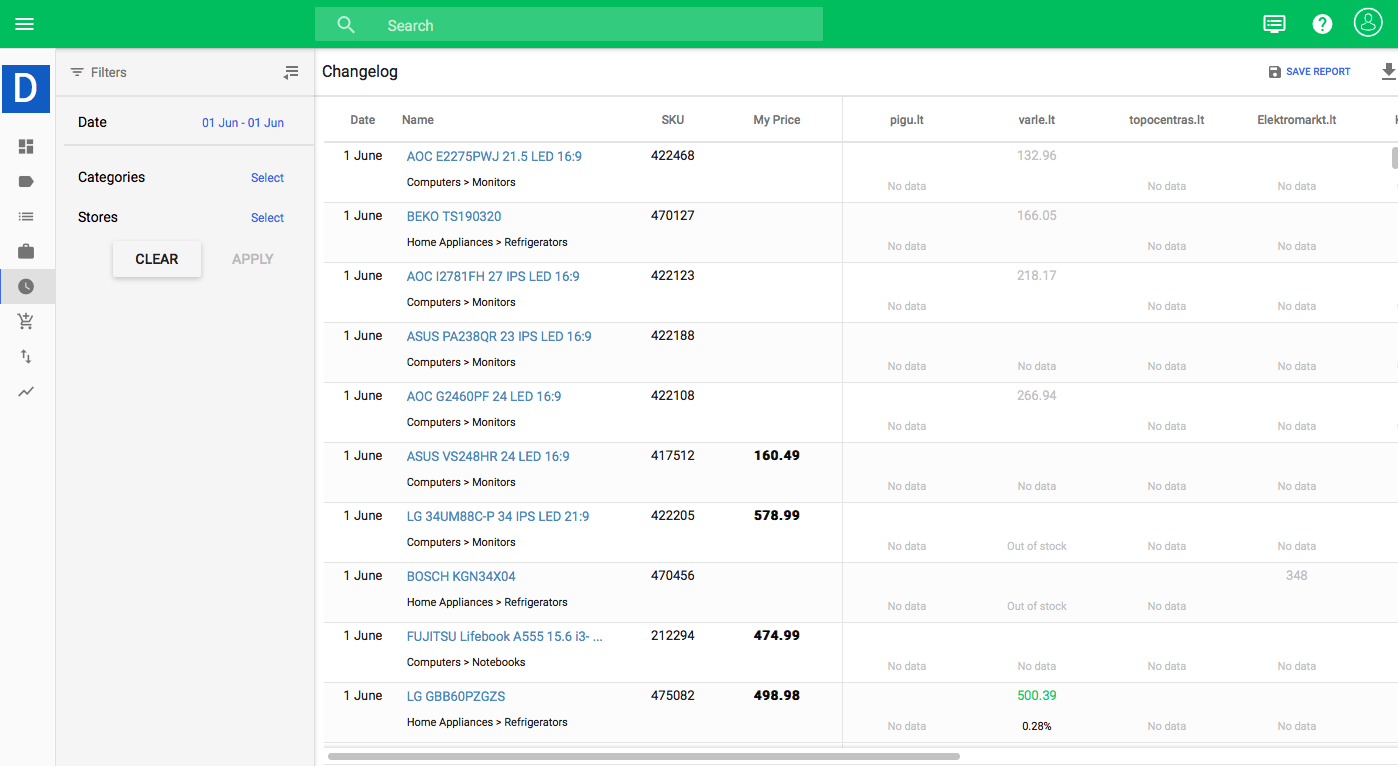The image size is (1398, 766).
Task: Open AOC E2275PWJ 21.5 LED product link
Action: tap(494, 157)
